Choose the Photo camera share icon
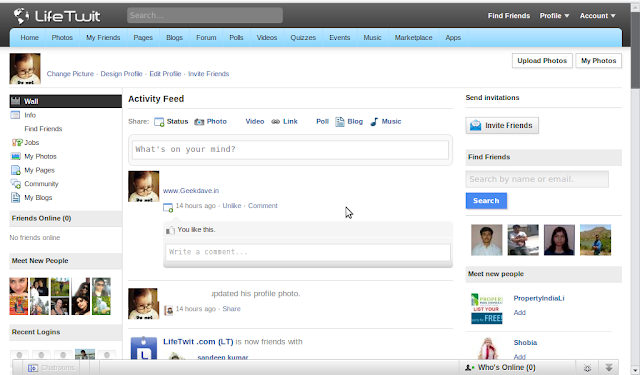Screen dimensions: 640x375 pyautogui.click(x=199, y=122)
